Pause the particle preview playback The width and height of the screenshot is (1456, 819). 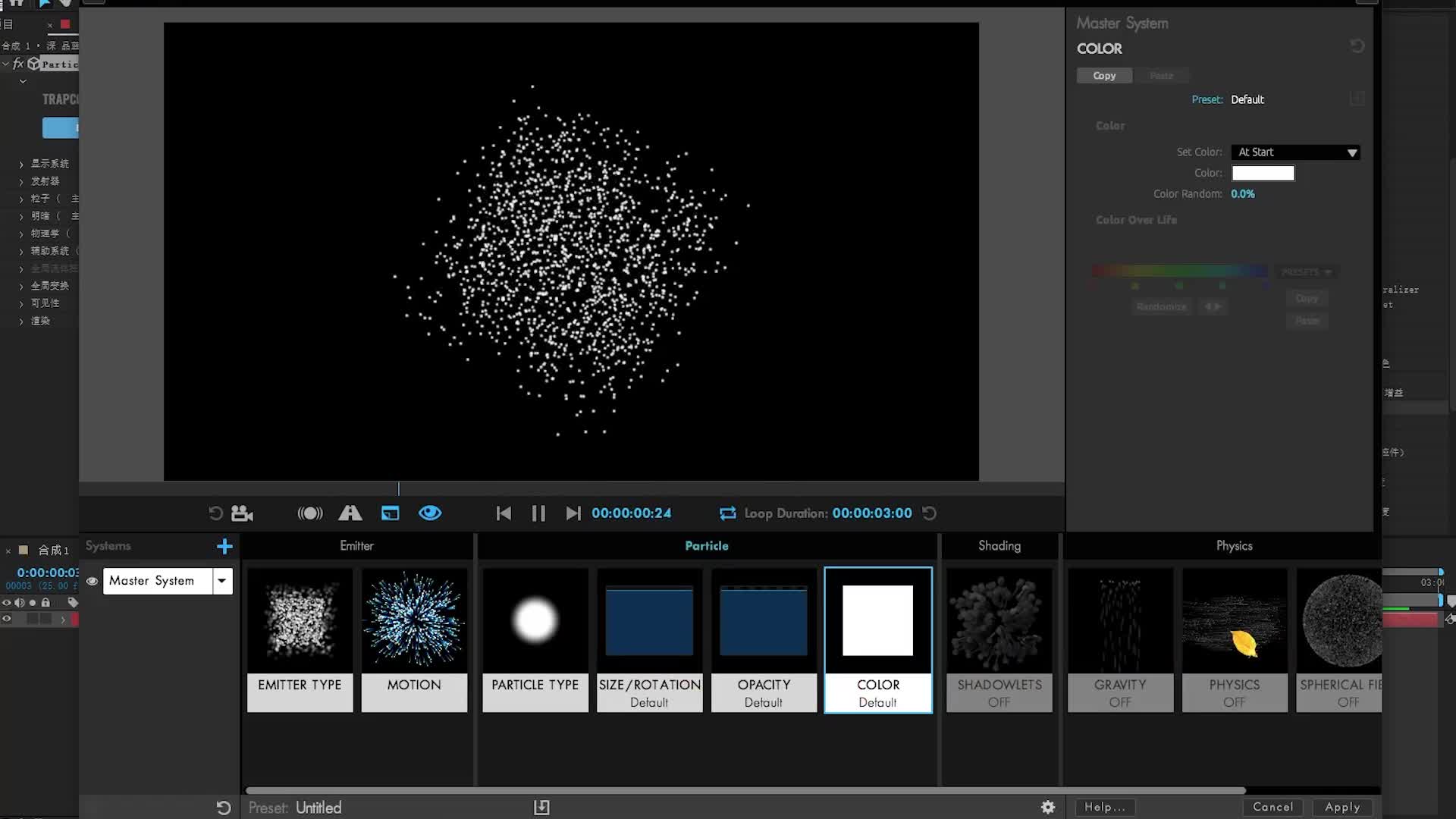pyautogui.click(x=538, y=513)
